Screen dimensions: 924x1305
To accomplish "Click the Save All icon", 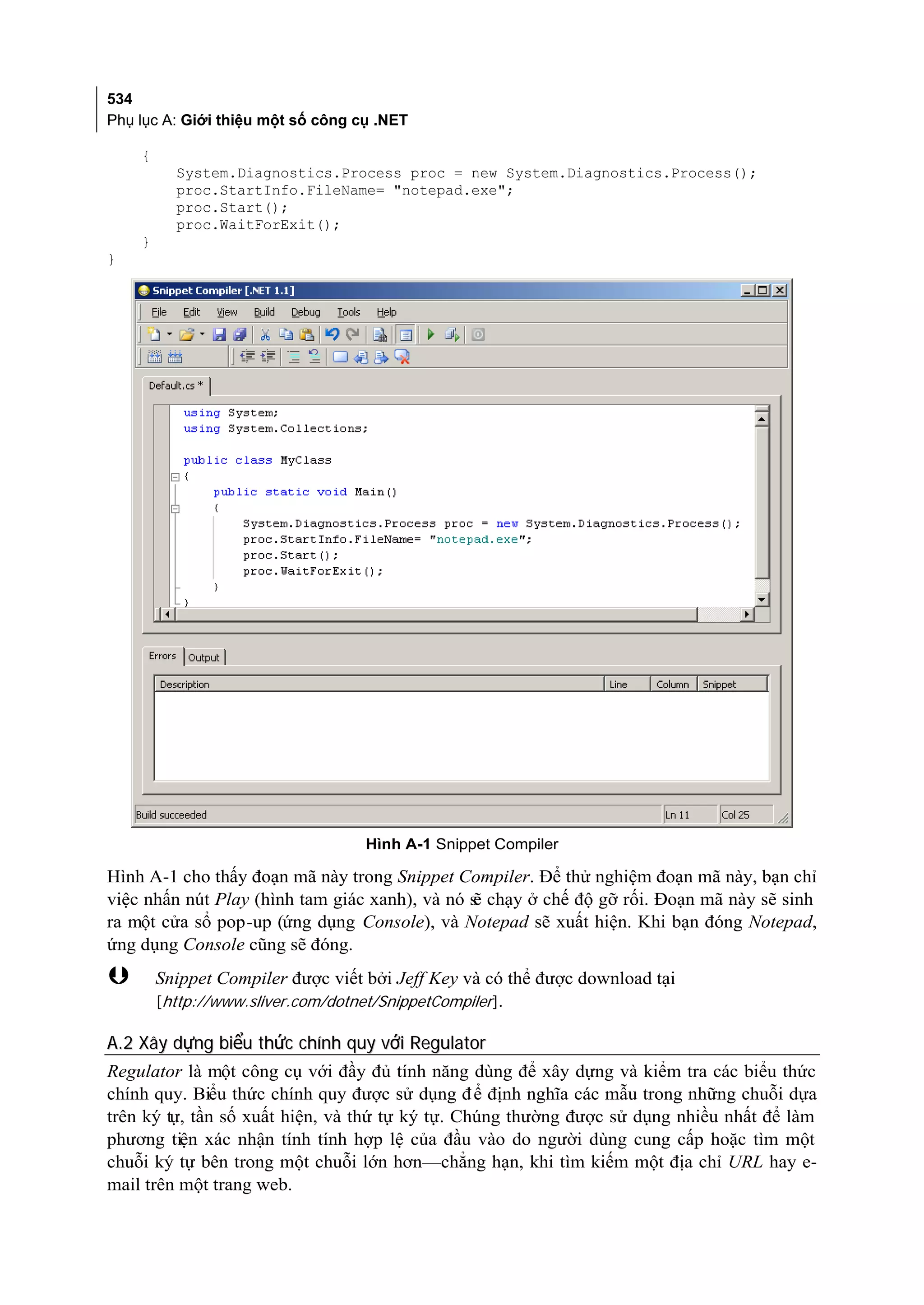I will (x=240, y=335).
